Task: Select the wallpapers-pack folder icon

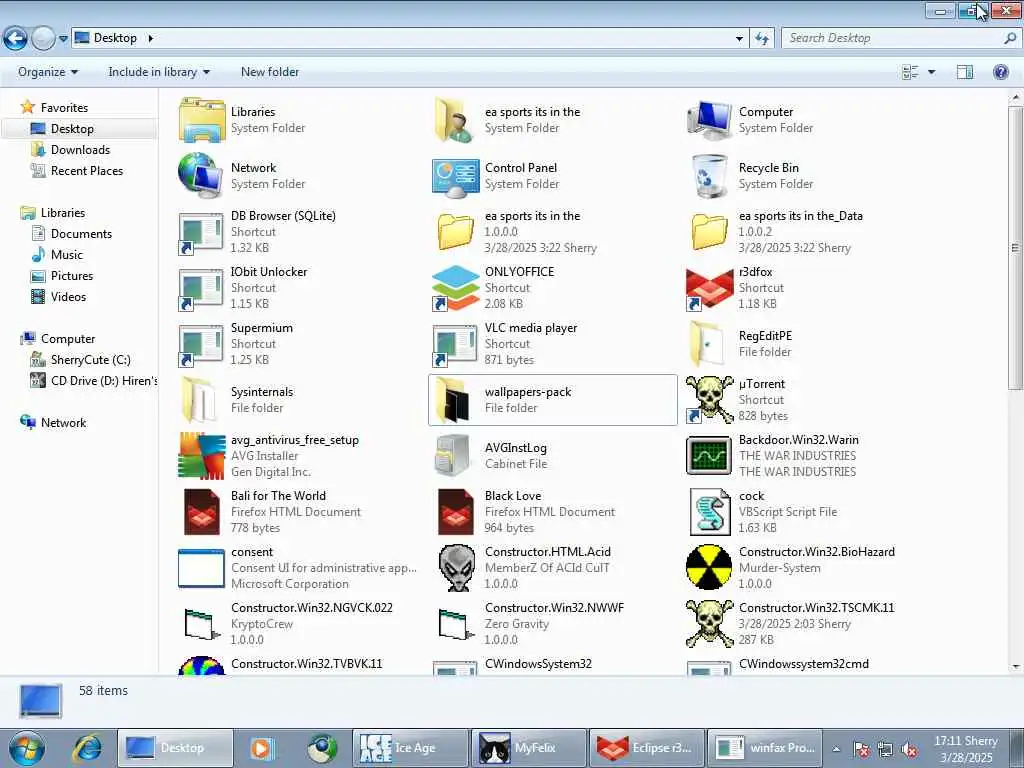Action: click(453, 400)
